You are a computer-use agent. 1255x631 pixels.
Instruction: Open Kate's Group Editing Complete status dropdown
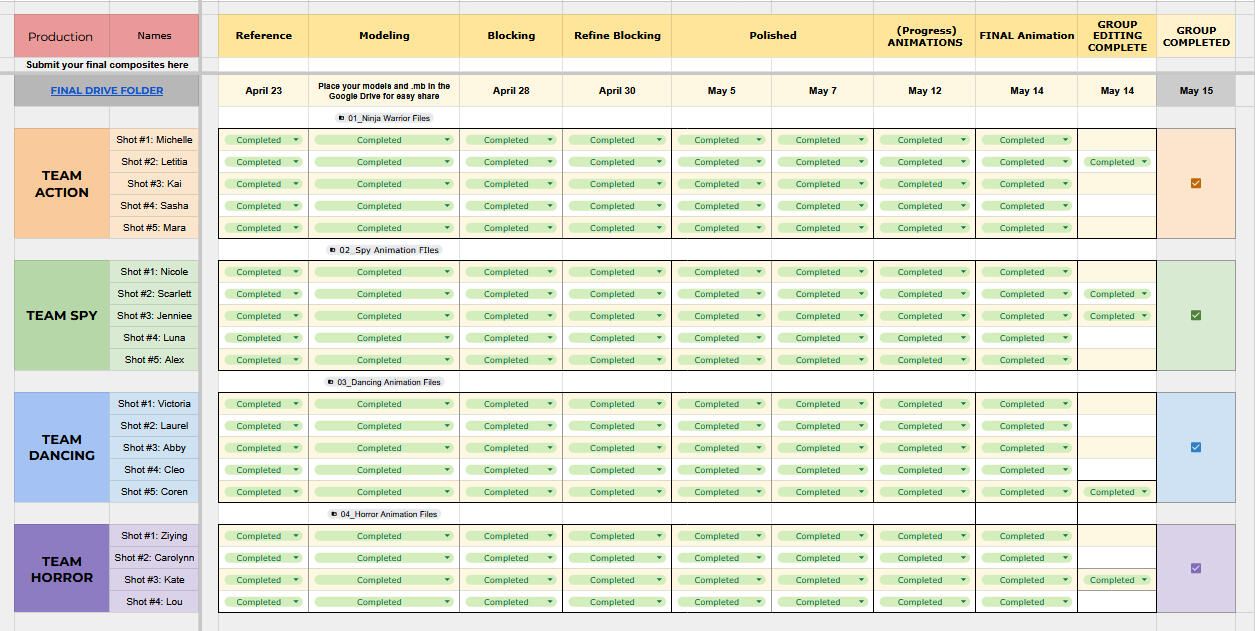1142,580
